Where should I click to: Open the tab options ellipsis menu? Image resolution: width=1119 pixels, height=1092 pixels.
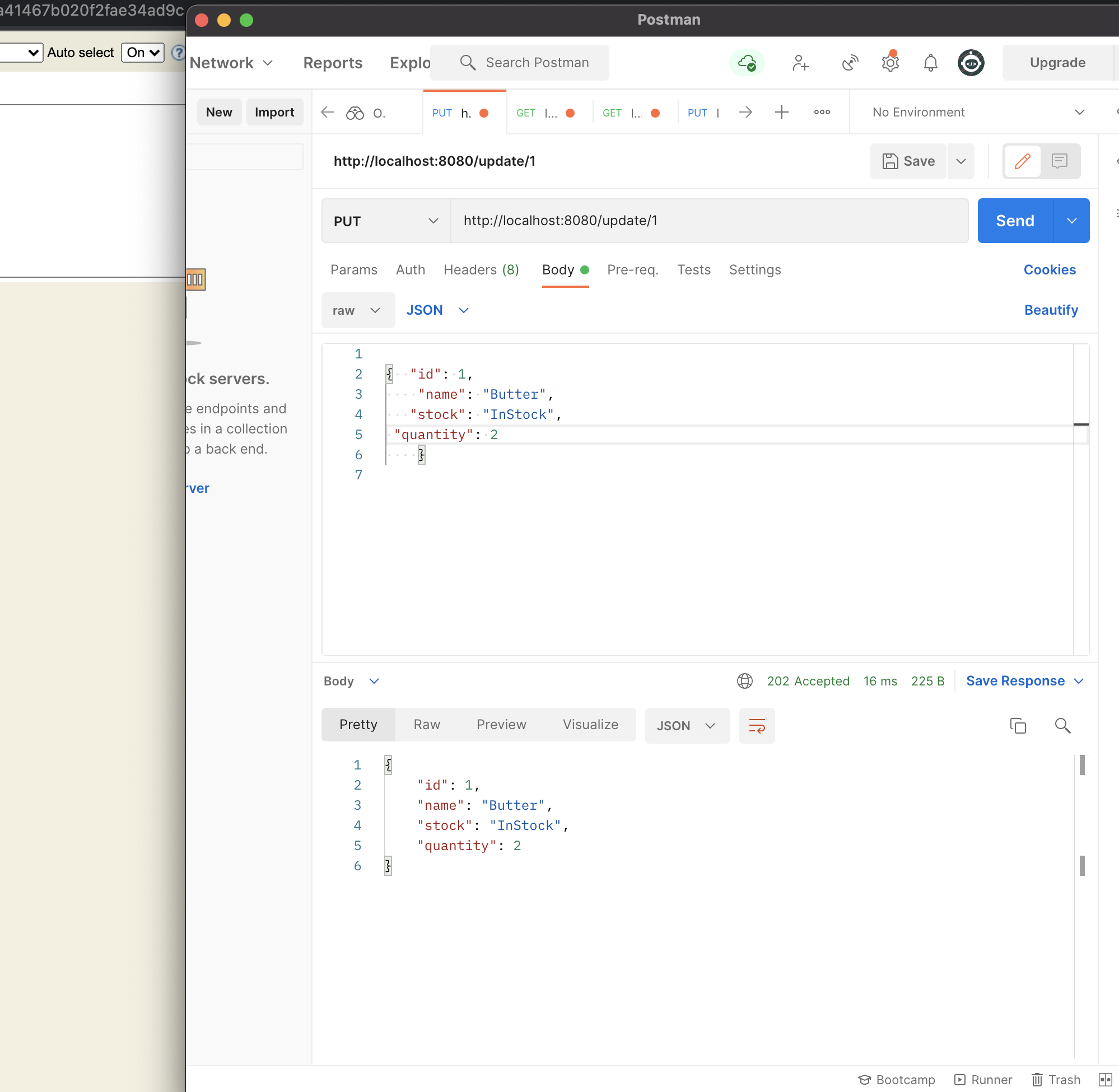point(822,112)
